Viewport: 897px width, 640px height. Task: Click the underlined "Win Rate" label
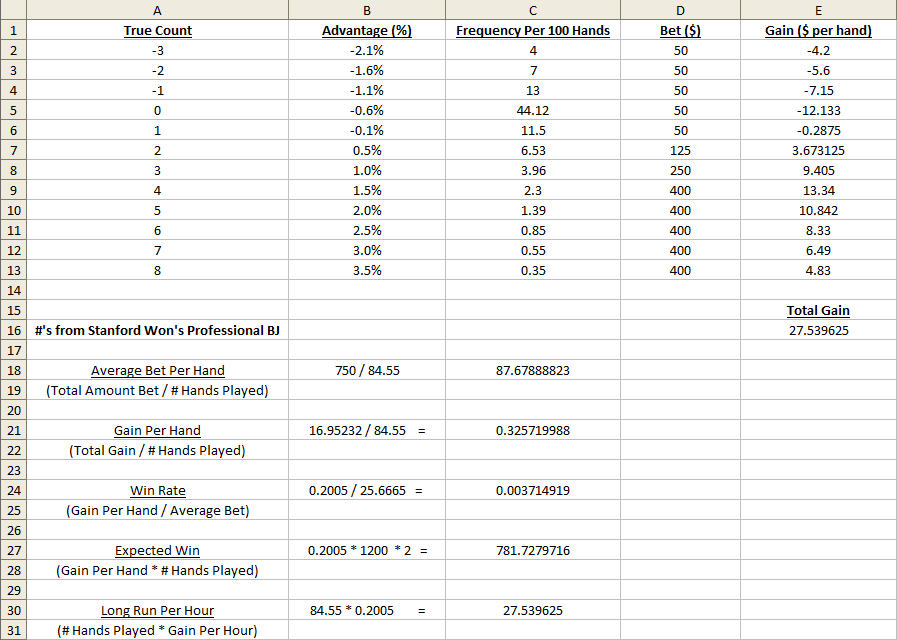[157, 491]
